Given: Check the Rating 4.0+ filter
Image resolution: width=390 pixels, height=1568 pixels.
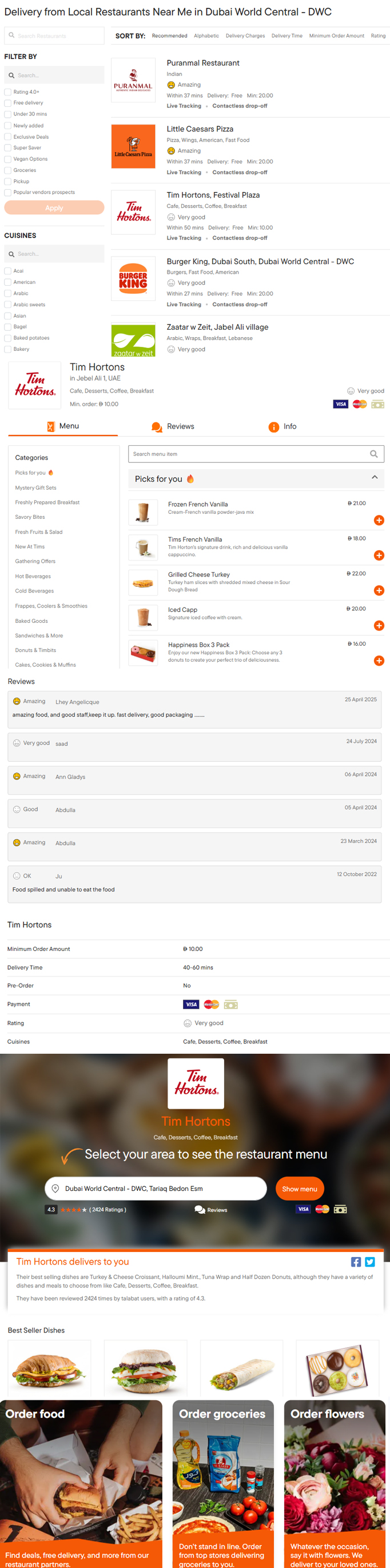Looking at the screenshot, I should coord(8,92).
